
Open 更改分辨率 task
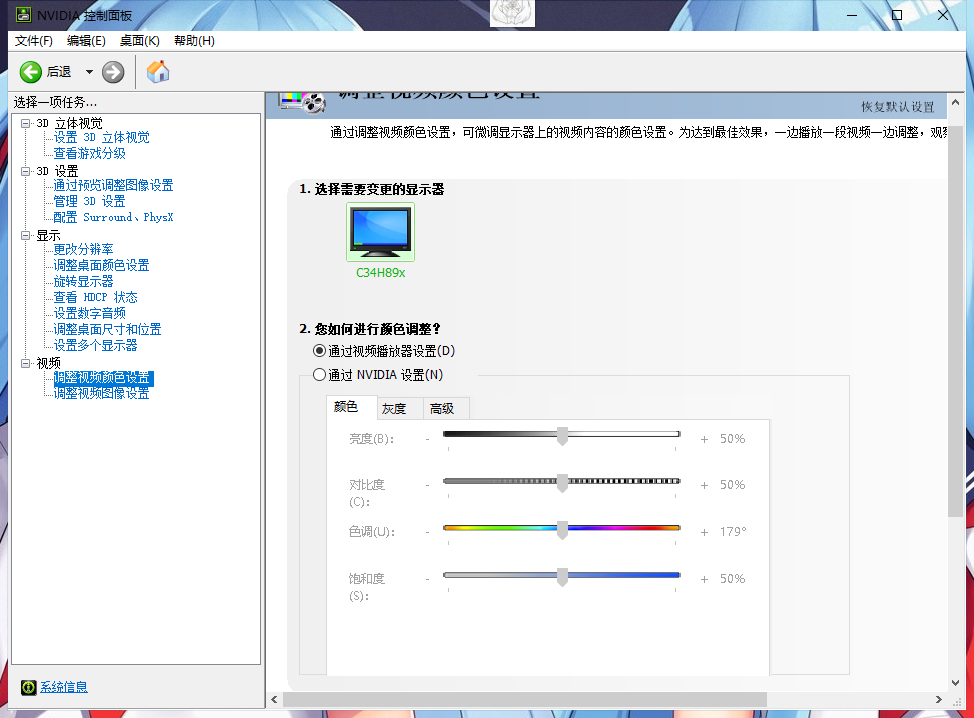tap(83, 250)
